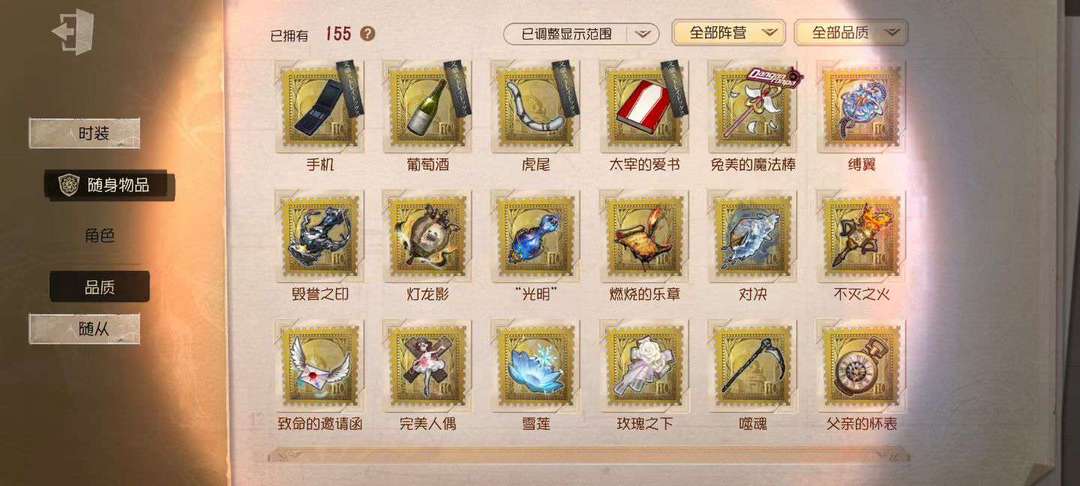
Task: Select the 噬魂 scythe accessory
Action: [x=754, y=366]
